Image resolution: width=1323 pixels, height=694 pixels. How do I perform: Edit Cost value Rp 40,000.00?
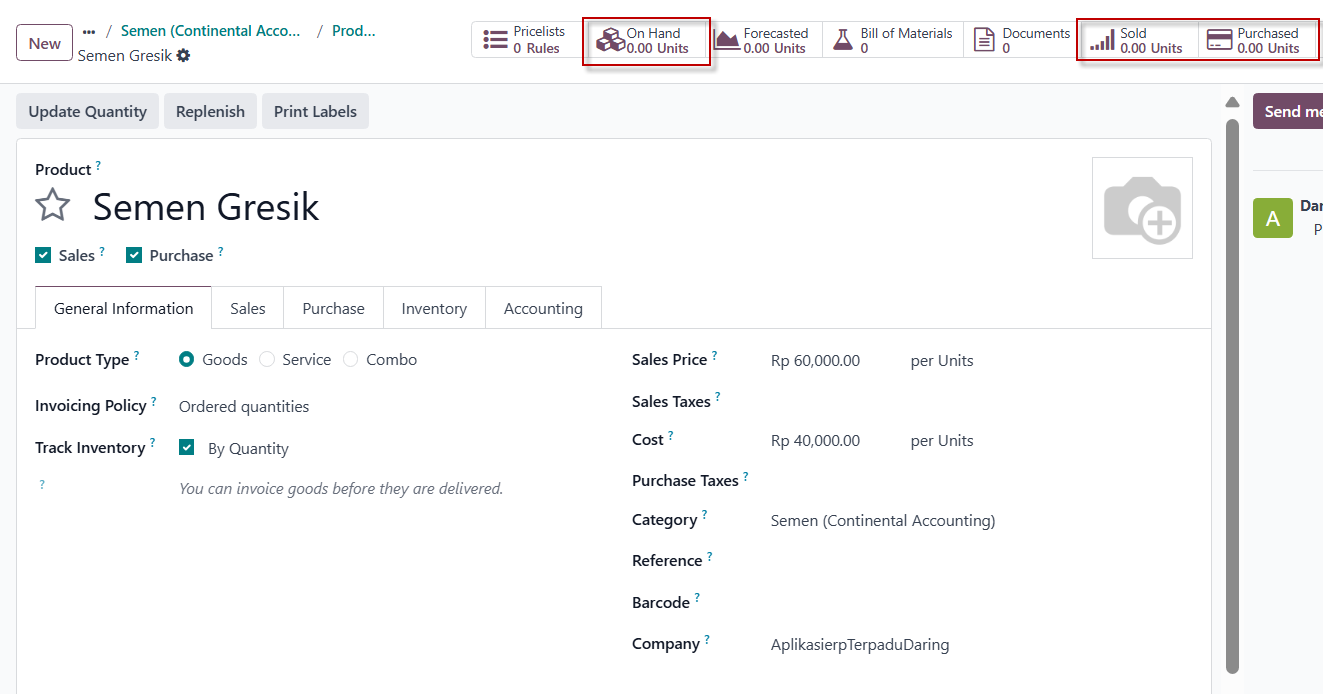coord(815,440)
